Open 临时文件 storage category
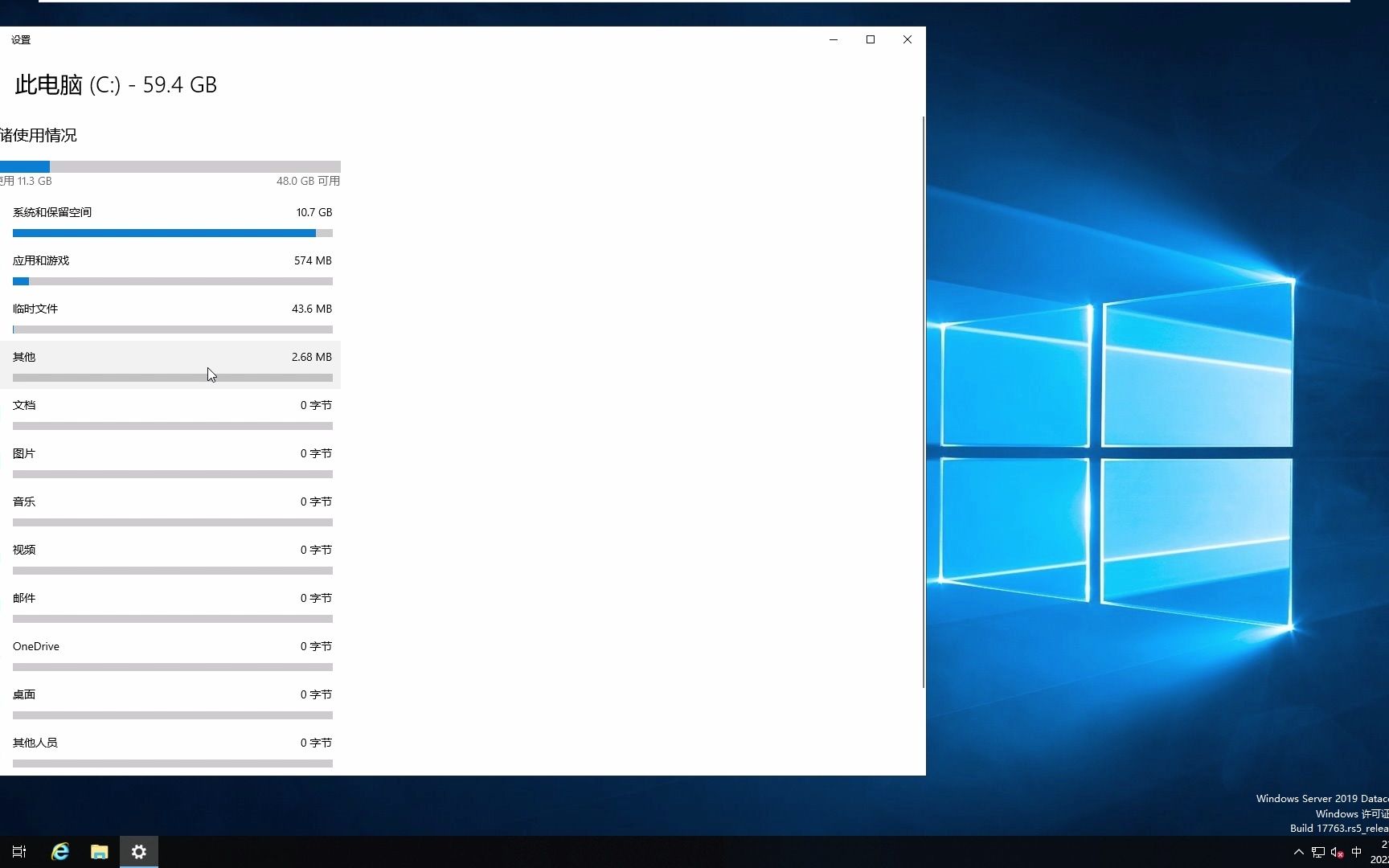The image size is (1389, 868). point(170,317)
